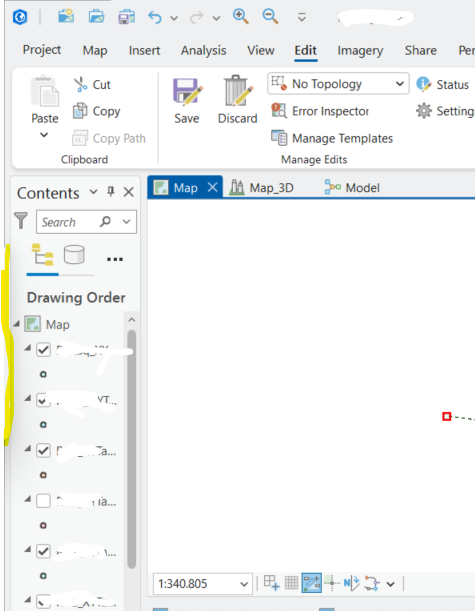Save edits with the Save button

pos(187,101)
